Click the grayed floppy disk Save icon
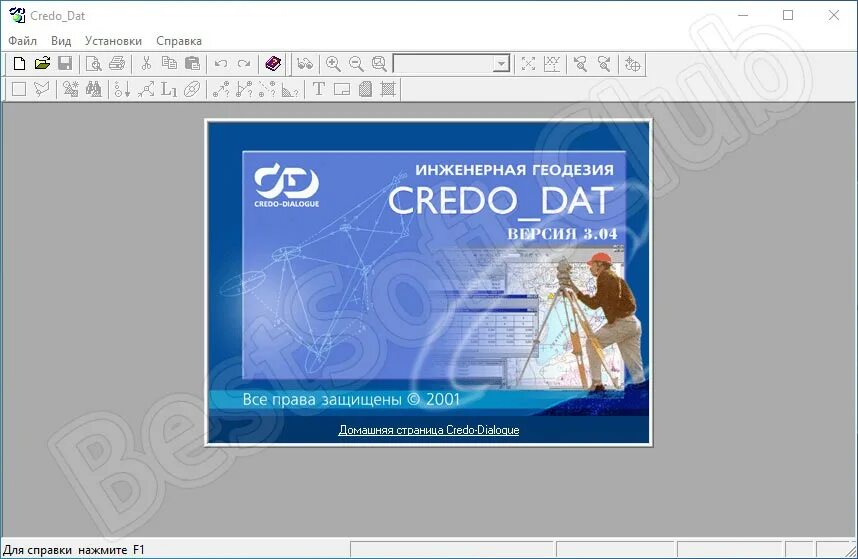Viewport: 858px width, 559px height. click(65, 64)
